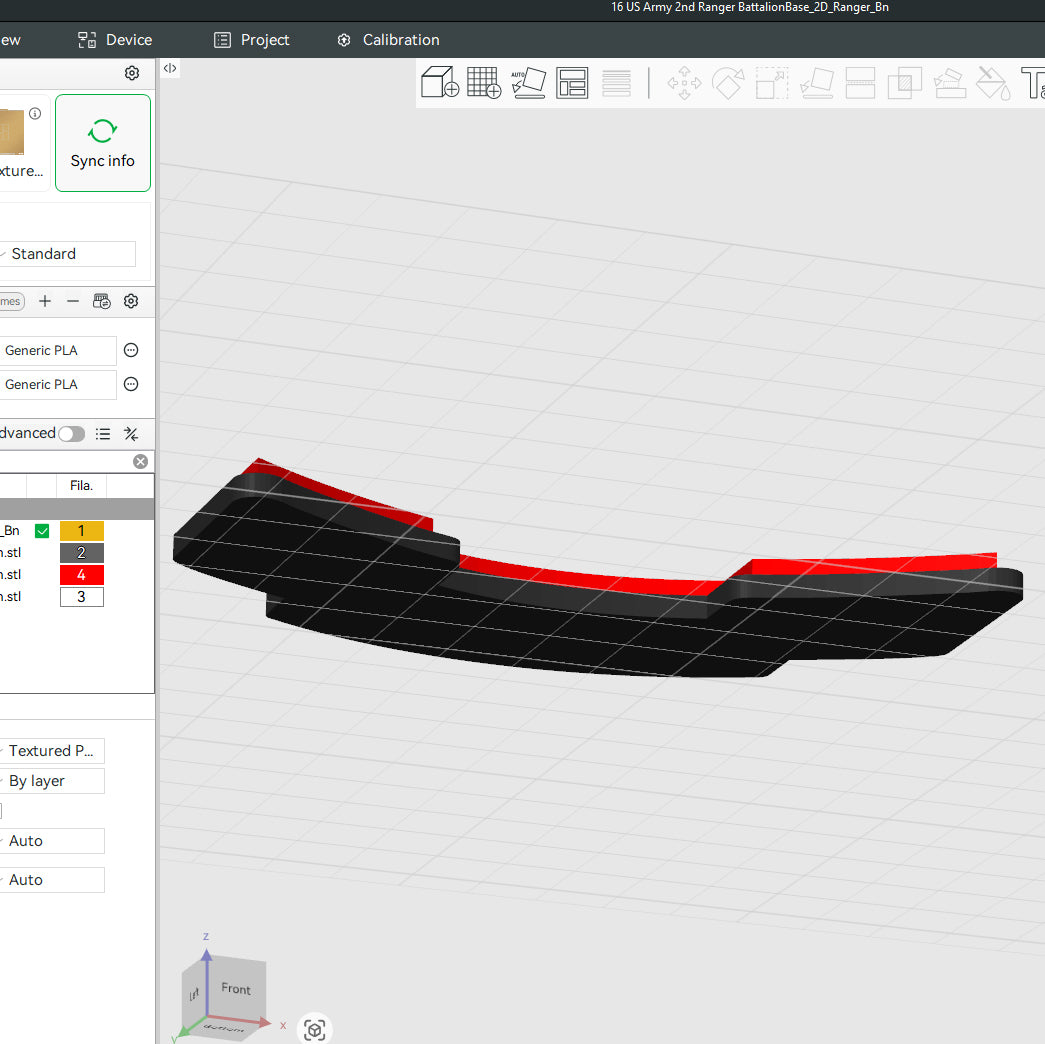The image size is (1045, 1044).
Task: Click the Auto orient toolbar icon
Action: [528, 82]
